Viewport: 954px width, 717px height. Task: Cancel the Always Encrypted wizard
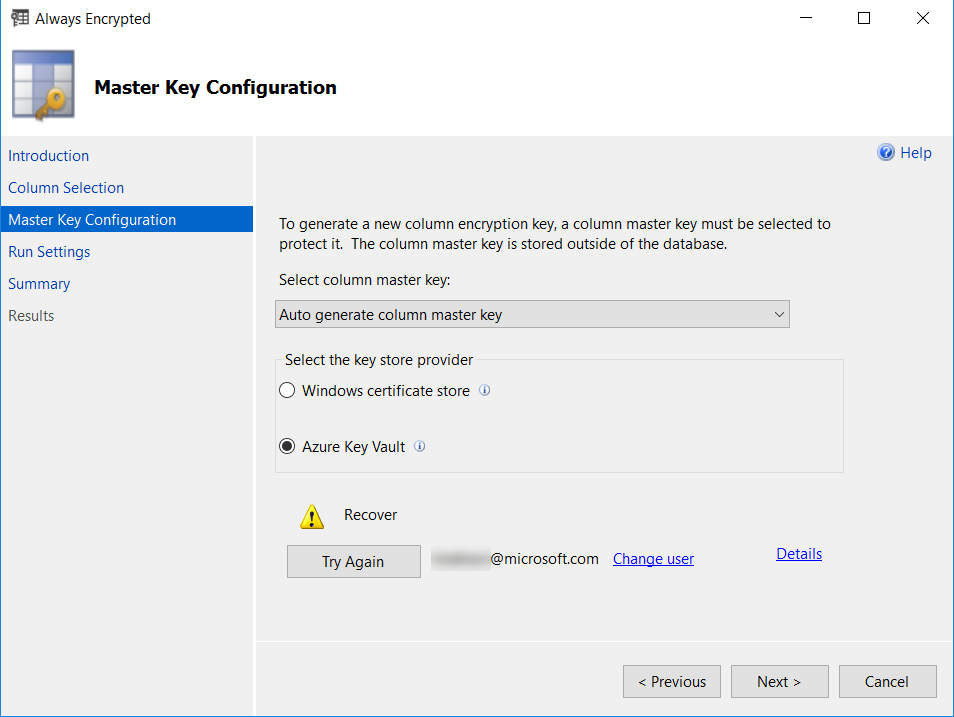tap(887, 682)
